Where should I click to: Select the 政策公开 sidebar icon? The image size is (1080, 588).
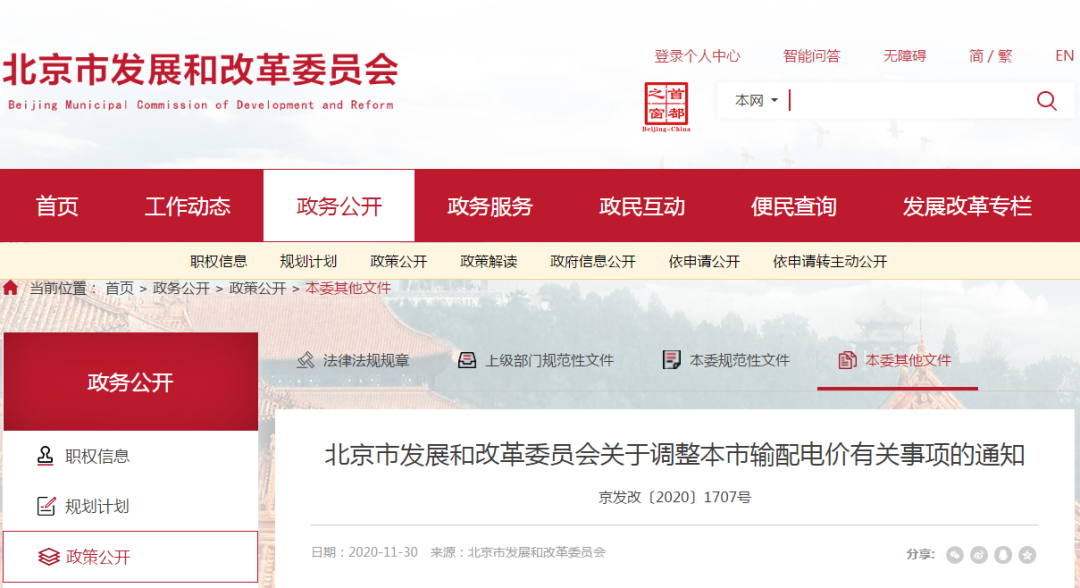point(44,556)
